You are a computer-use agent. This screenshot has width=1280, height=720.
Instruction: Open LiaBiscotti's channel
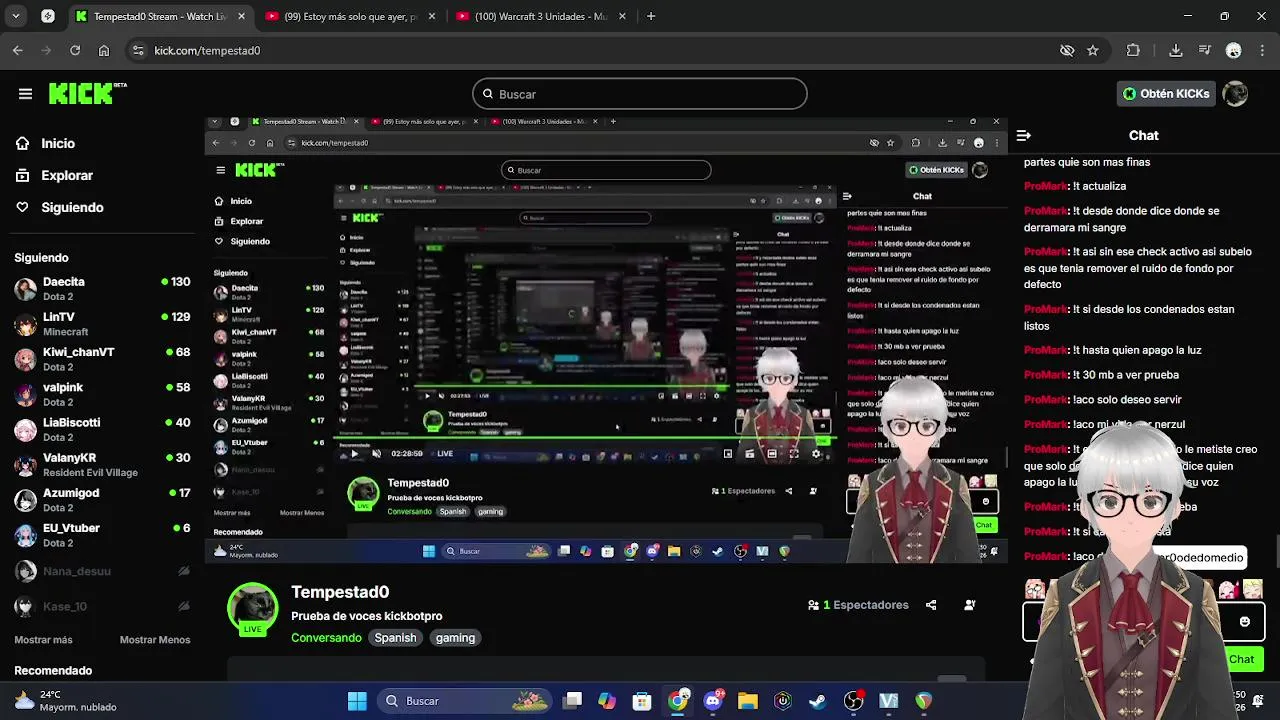[101, 430]
